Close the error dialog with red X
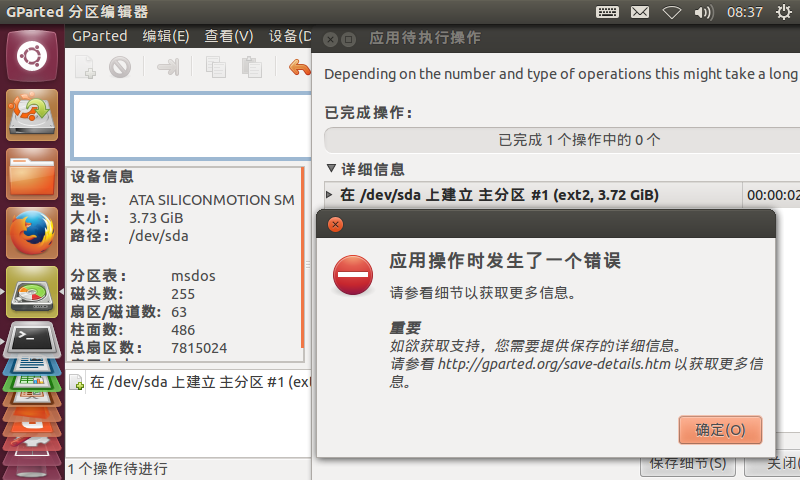Screen dimensions: 800x480 (335, 224)
